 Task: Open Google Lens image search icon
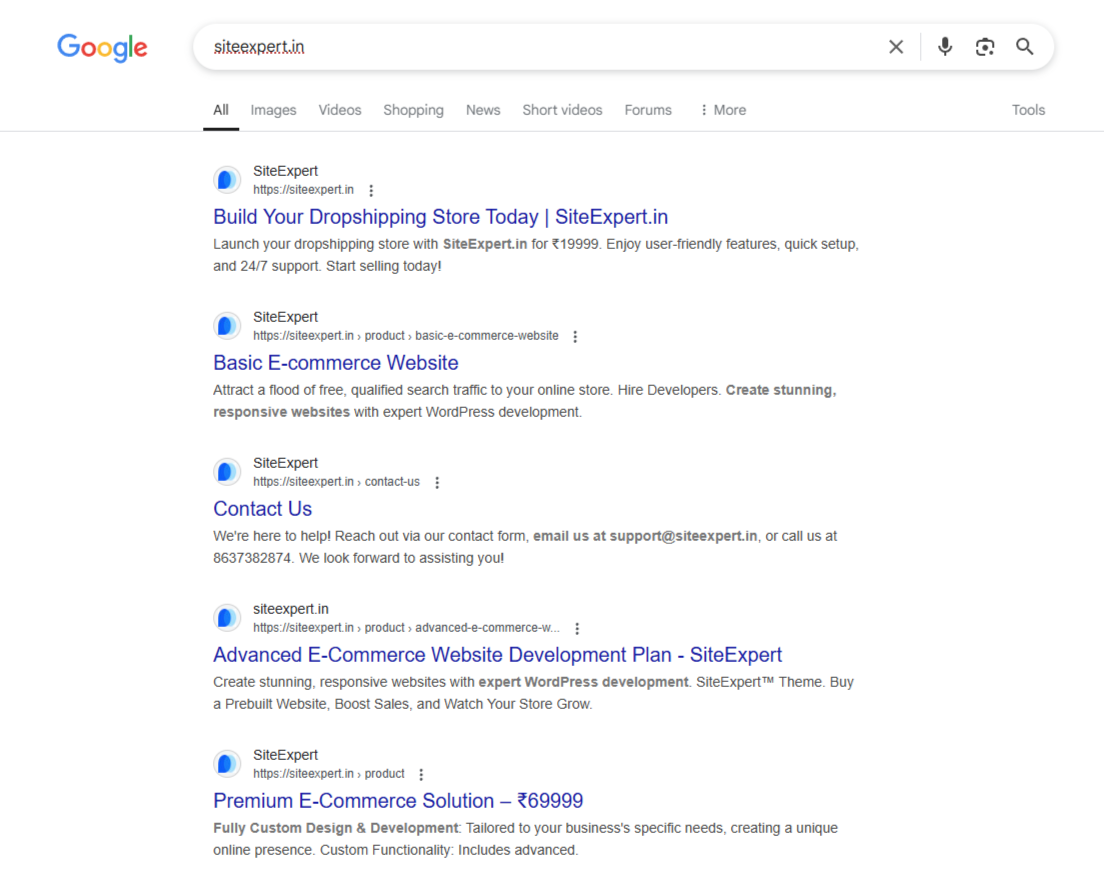click(x=984, y=46)
